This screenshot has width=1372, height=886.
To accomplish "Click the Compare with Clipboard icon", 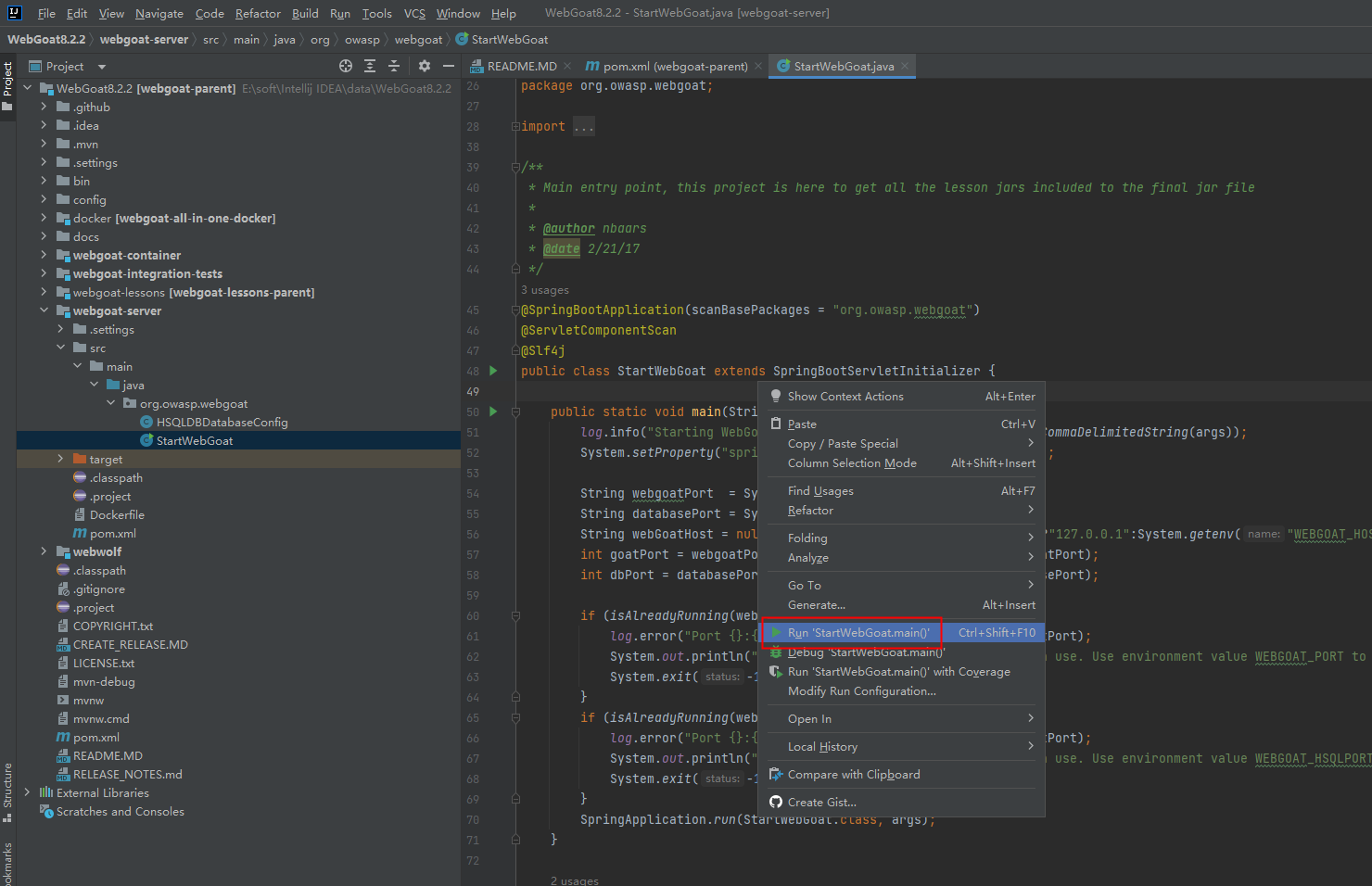I will pos(776,775).
